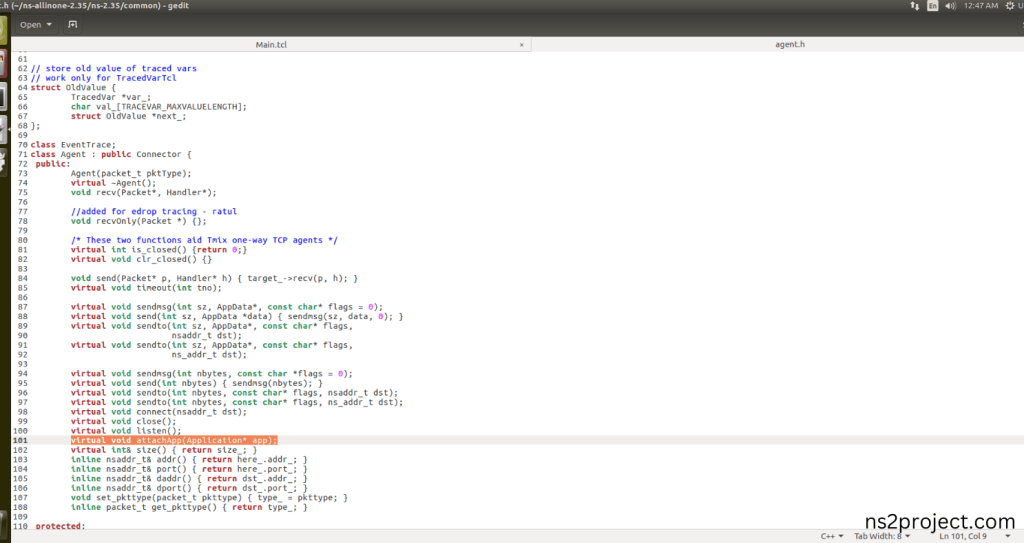Screen dimensions: 1024x543
Task: Click the Ln 101, Col 9 indicator
Action: pyautogui.click(x=963, y=536)
